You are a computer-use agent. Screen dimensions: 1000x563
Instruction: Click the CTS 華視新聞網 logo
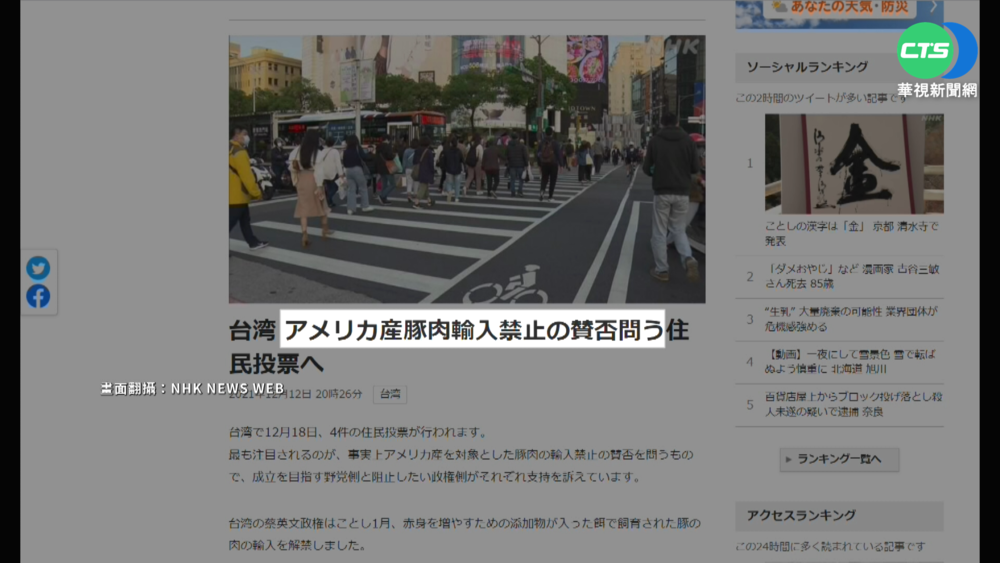pyautogui.click(x=937, y=60)
